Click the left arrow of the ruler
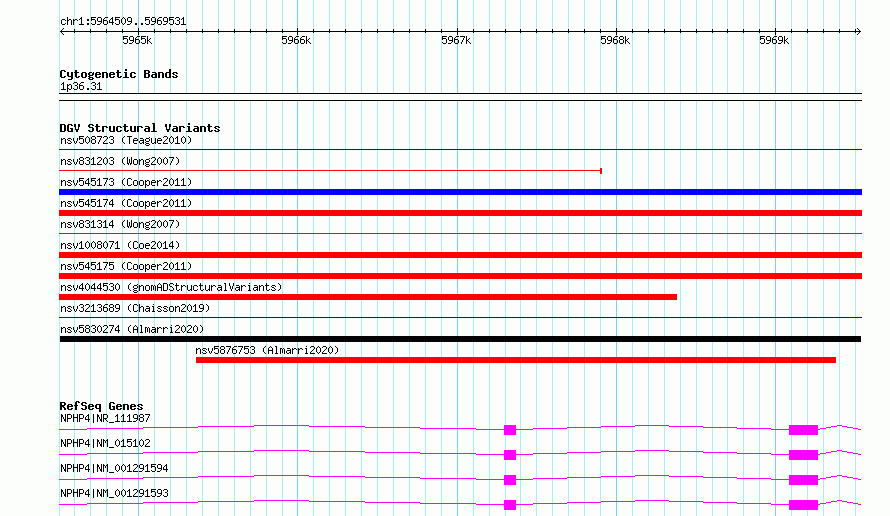 pyautogui.click(x=62, y=32)
